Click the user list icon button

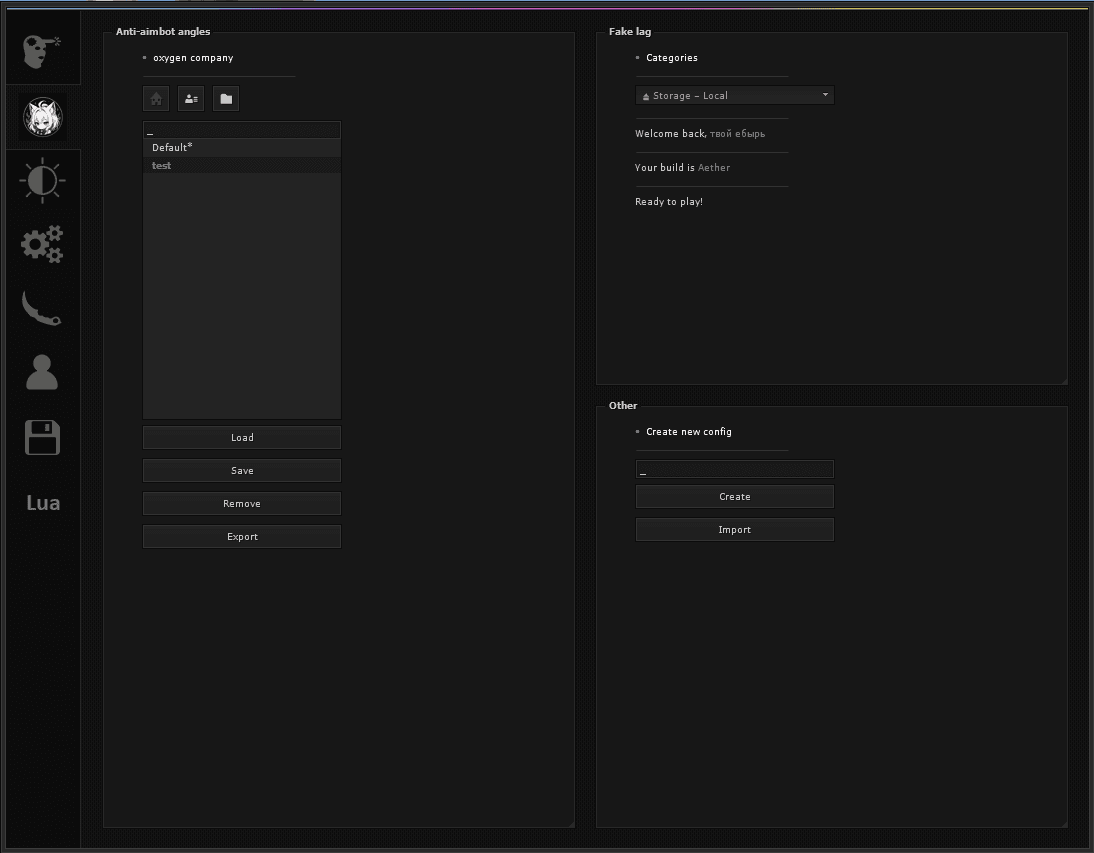191,98
